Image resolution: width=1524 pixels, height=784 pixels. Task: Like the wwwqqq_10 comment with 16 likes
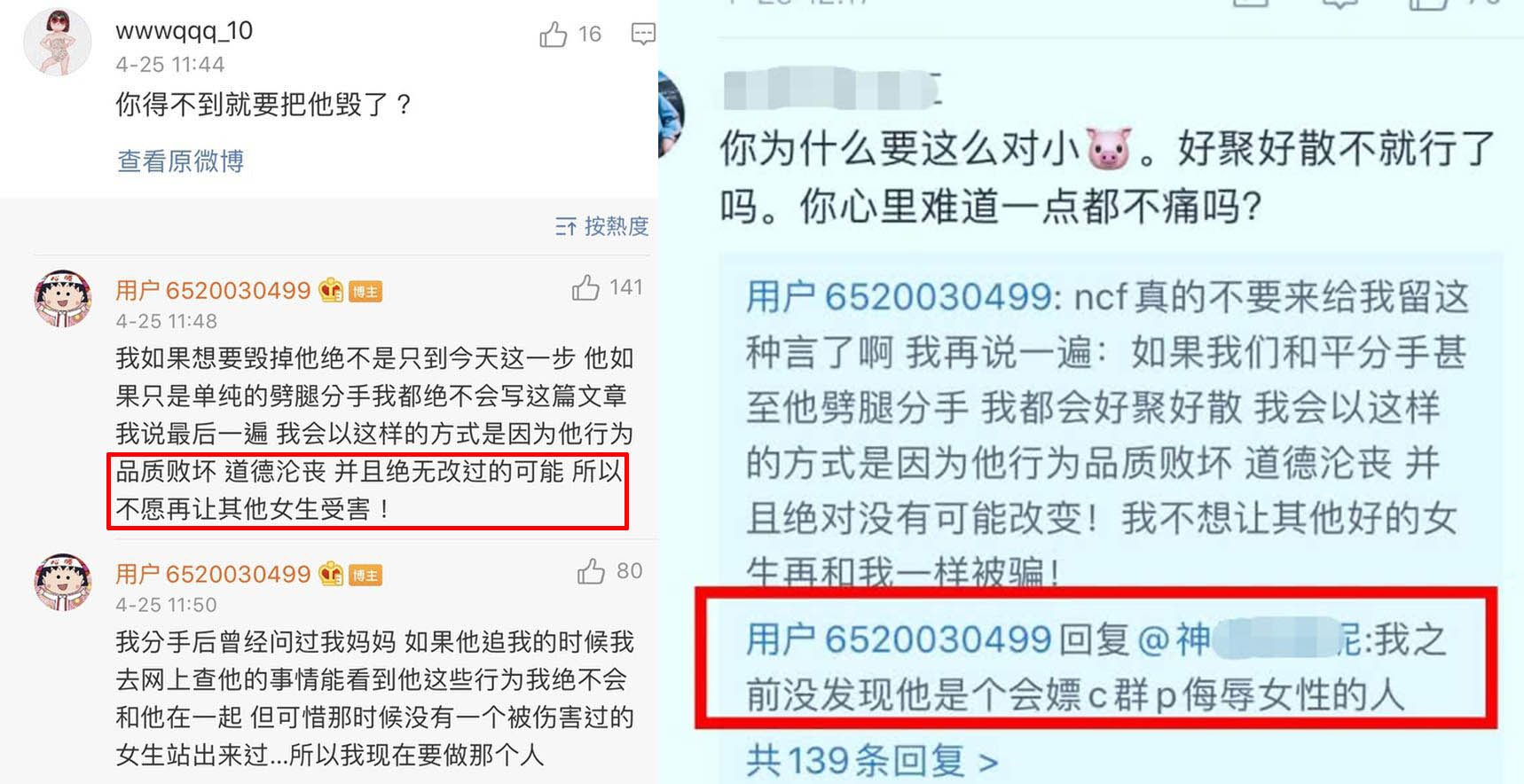(553, 35)
